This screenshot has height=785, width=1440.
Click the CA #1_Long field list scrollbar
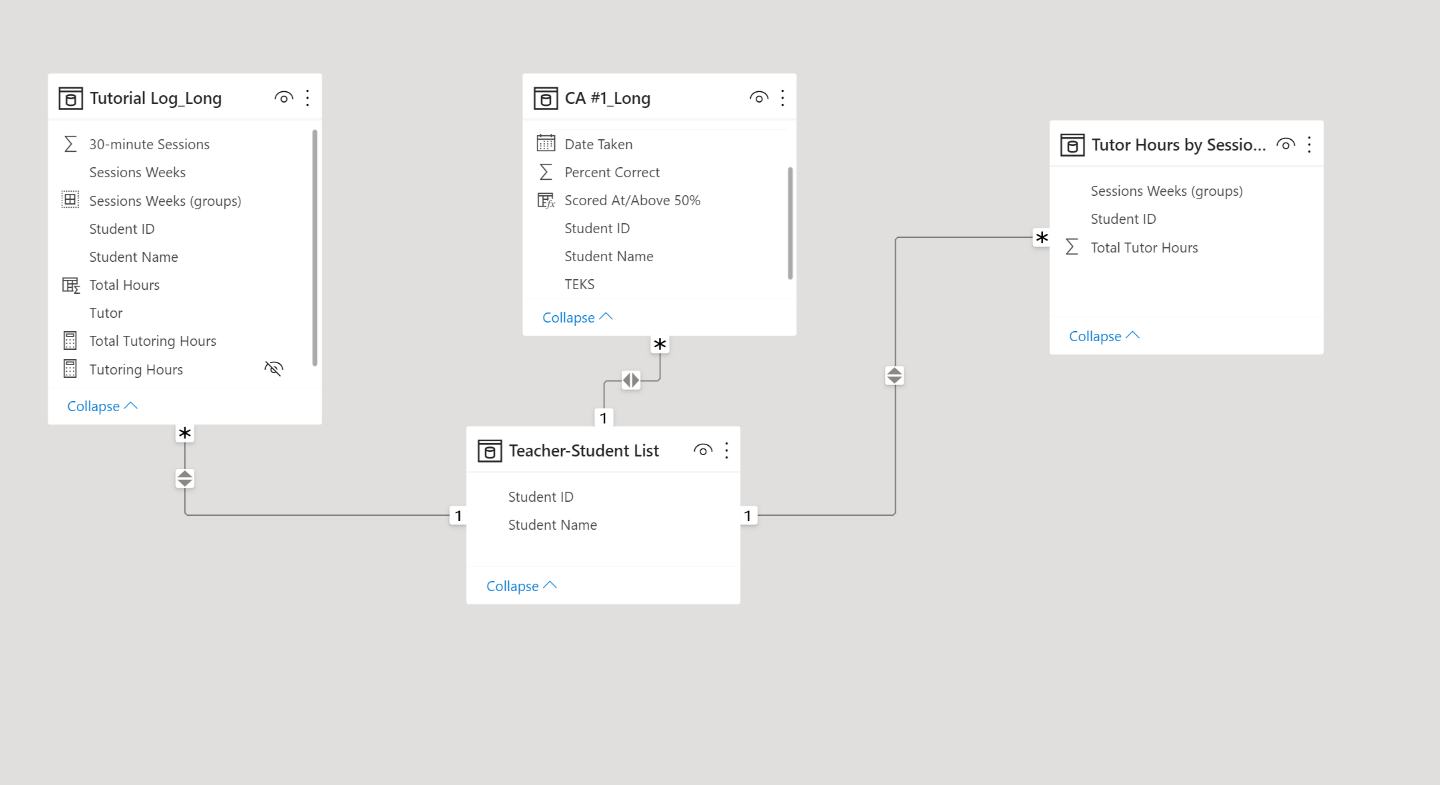point(790,223)
